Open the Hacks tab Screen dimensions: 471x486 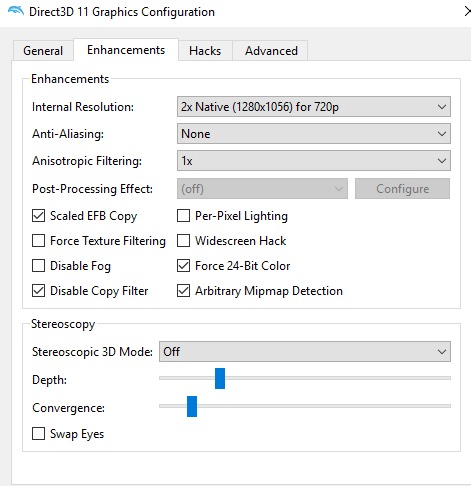(x=205, y=51)
